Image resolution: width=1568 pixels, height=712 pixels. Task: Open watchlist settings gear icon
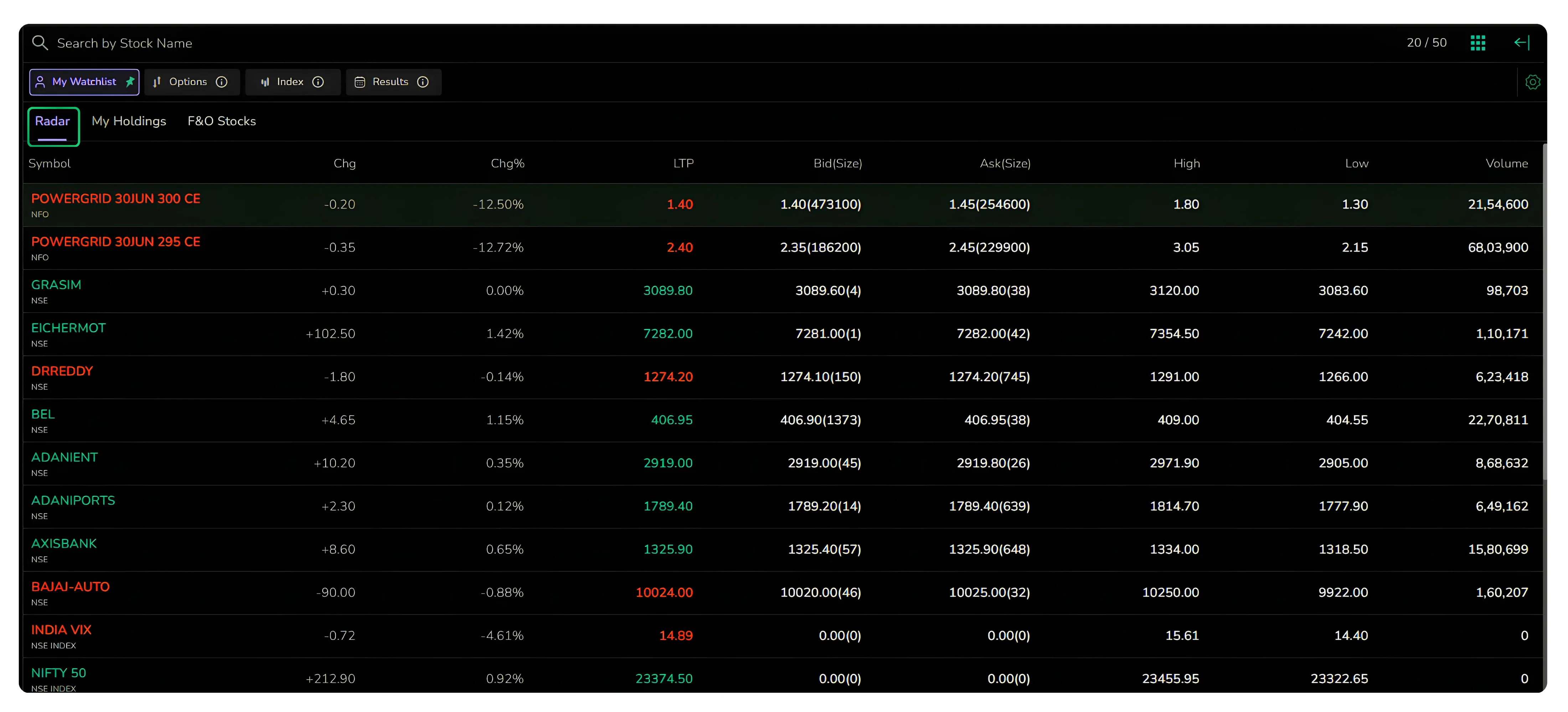1533,82
